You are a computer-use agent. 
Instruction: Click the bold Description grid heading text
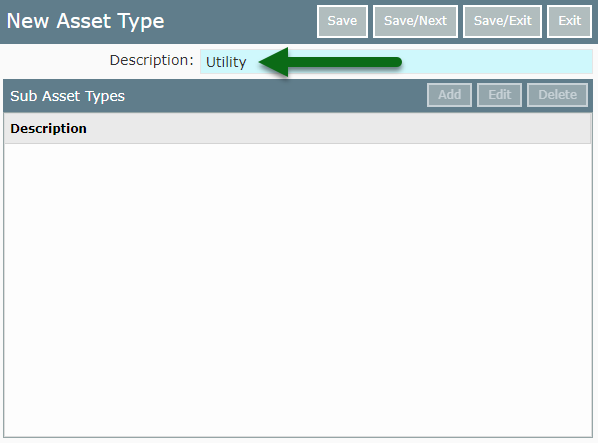48,129
